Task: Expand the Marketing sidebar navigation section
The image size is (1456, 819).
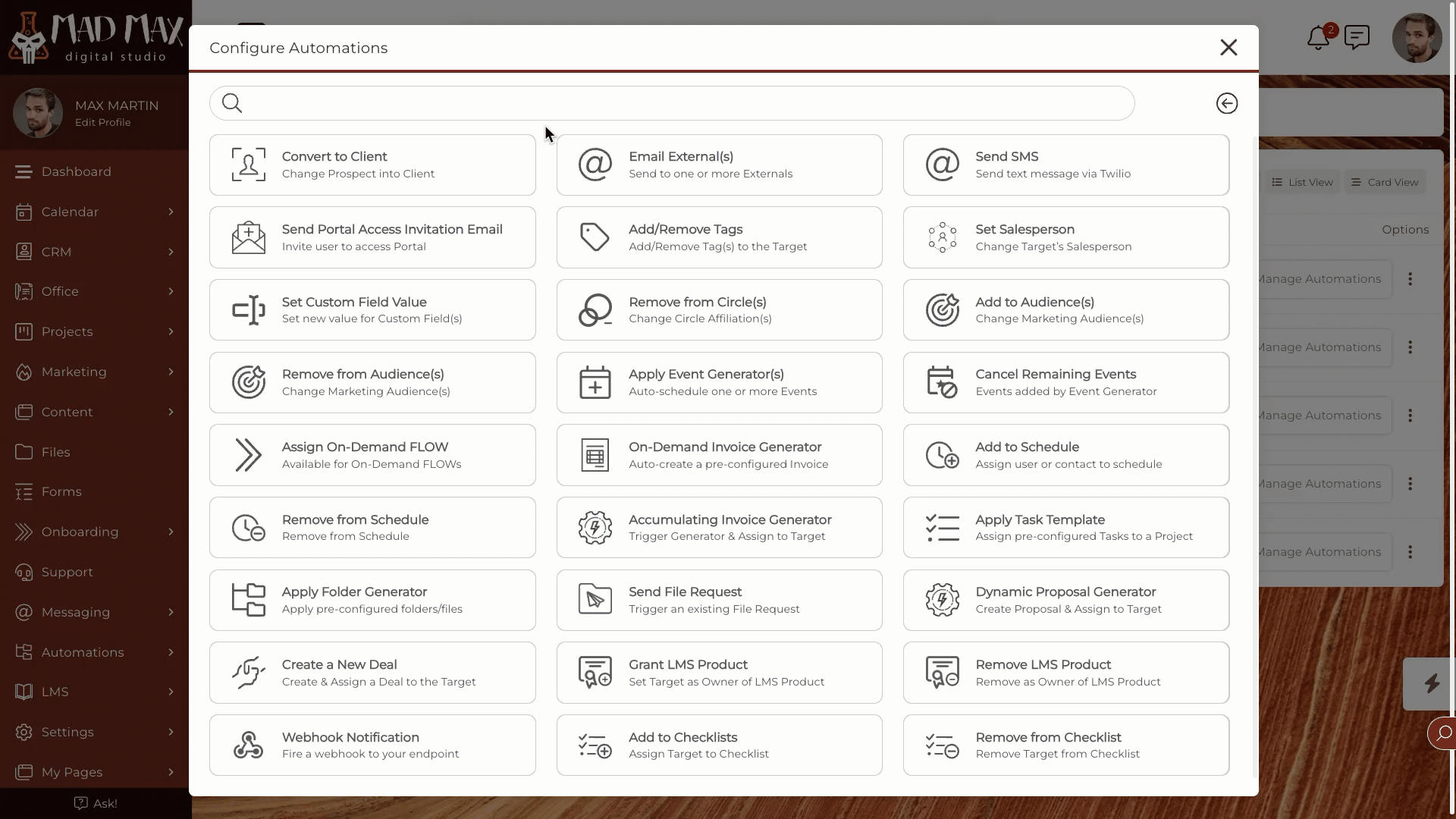Action: 170,371
